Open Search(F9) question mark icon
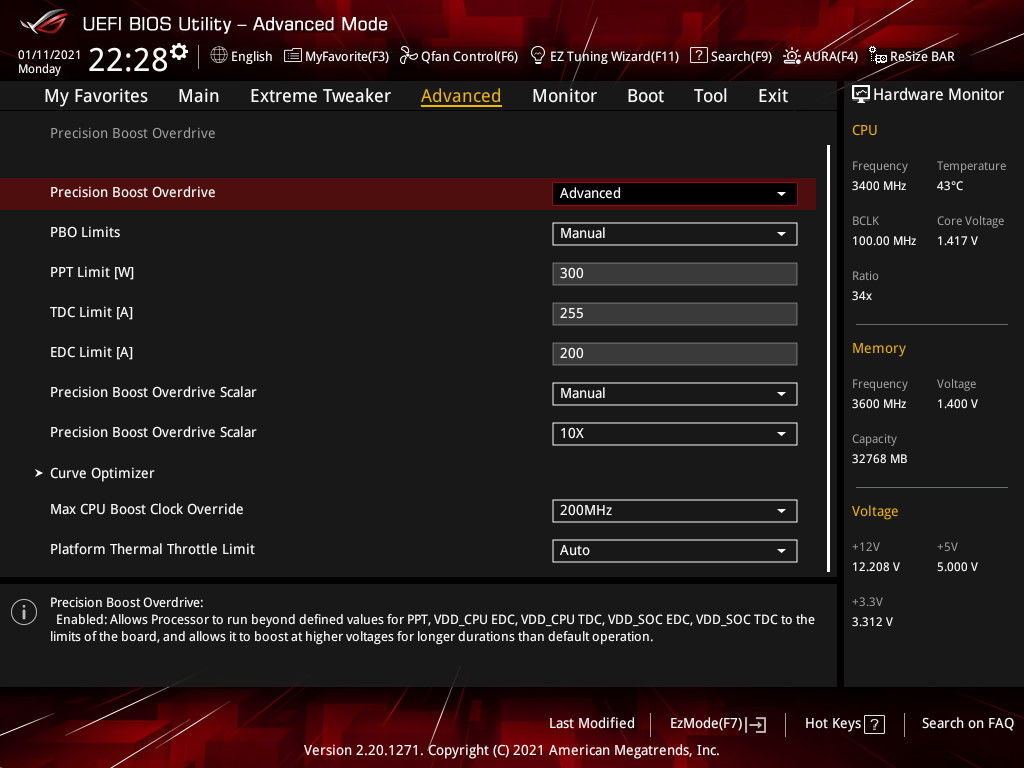This screenshot has width=1024, height=768. click(699, 56)
